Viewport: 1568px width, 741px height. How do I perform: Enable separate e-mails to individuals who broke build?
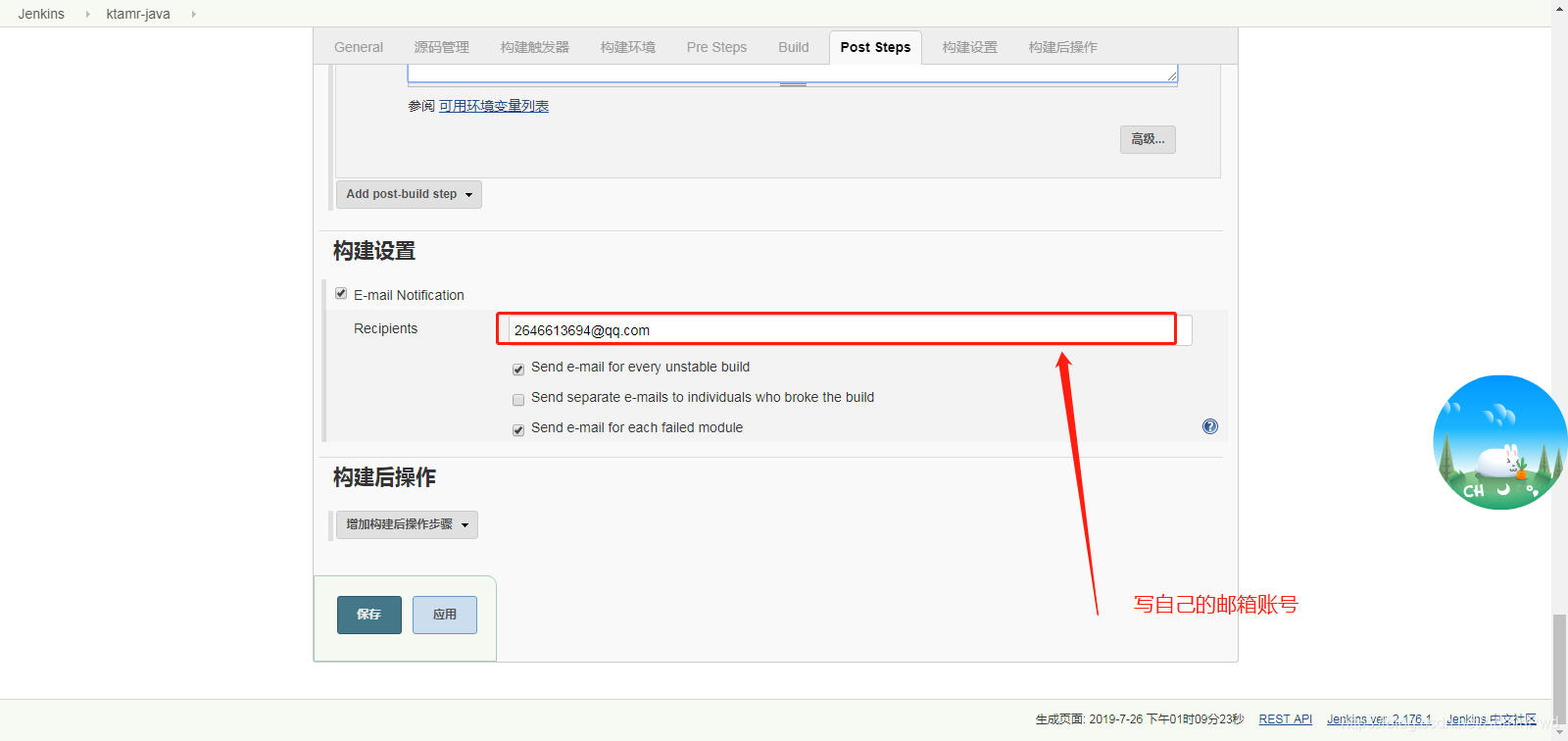coord(518,400)
